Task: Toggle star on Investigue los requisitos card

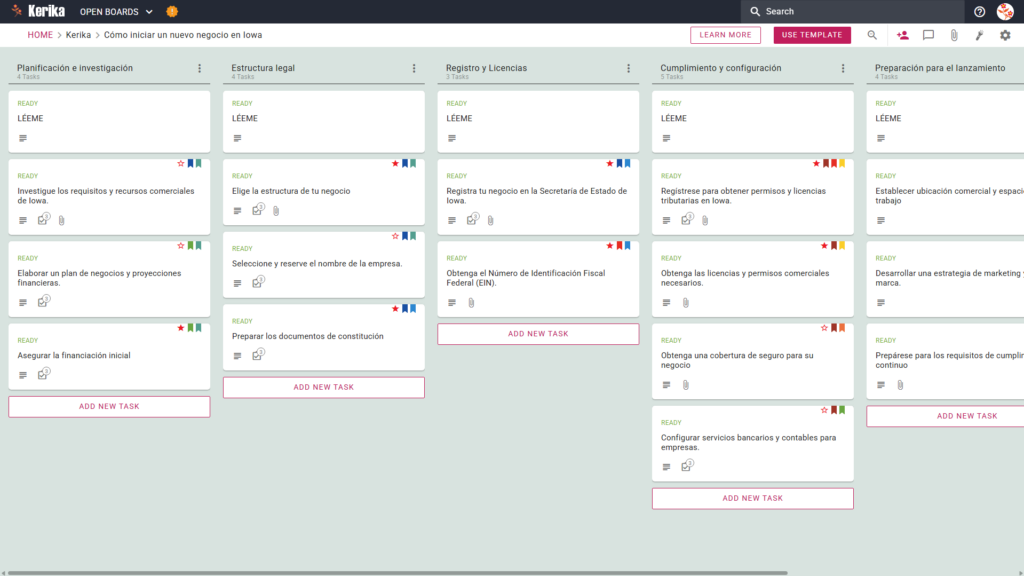Action: (x=181, y=163)
